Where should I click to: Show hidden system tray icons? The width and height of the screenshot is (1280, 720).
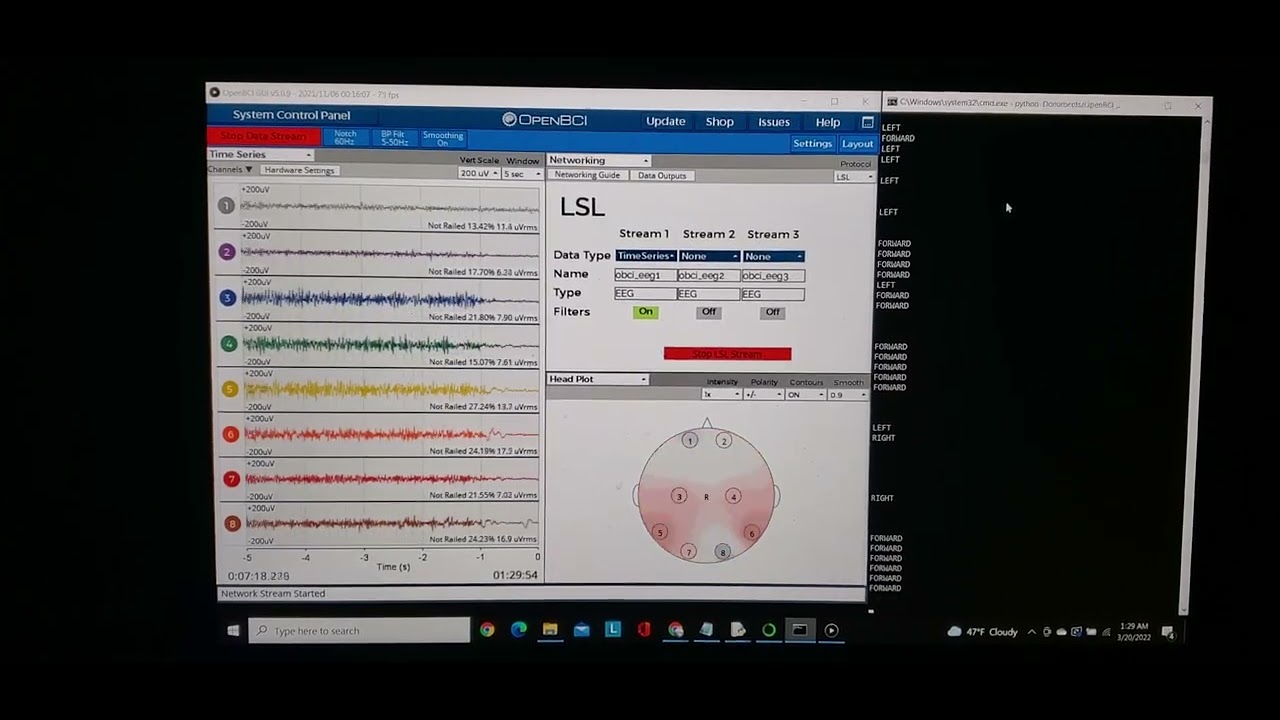[x=1032, y=632]
